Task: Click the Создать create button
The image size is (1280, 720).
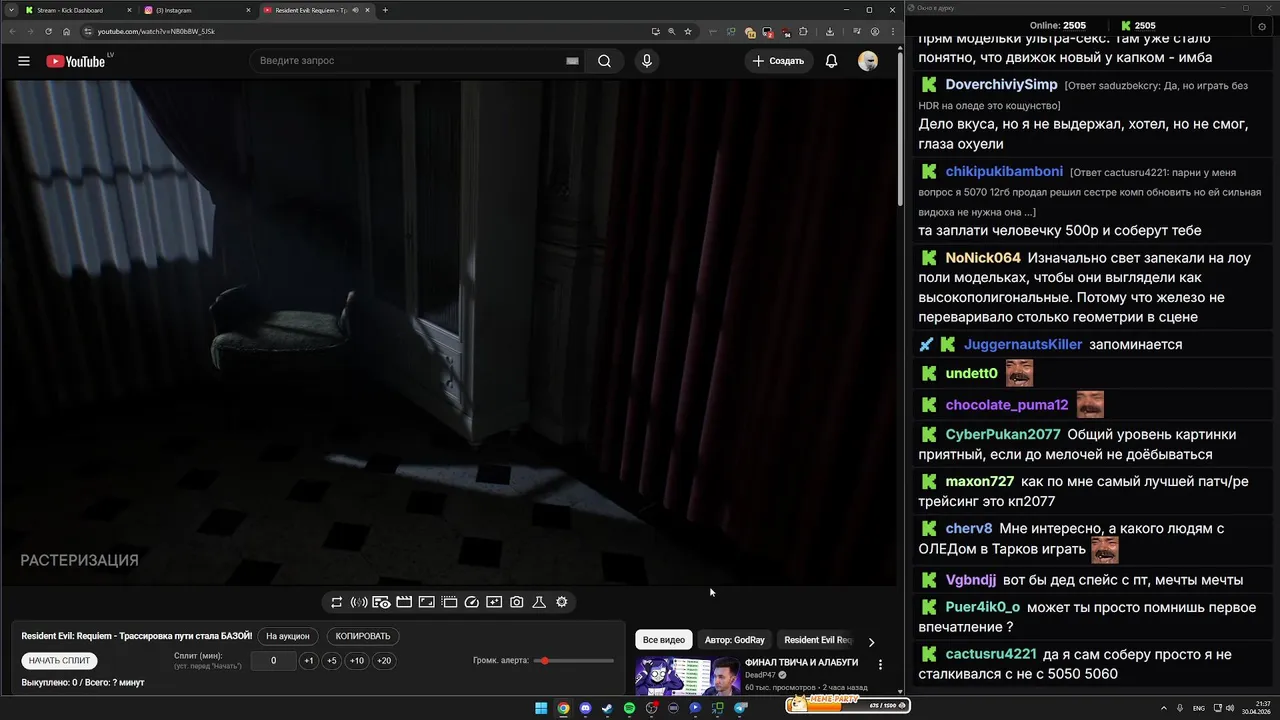Action: (x=779, y=61)
